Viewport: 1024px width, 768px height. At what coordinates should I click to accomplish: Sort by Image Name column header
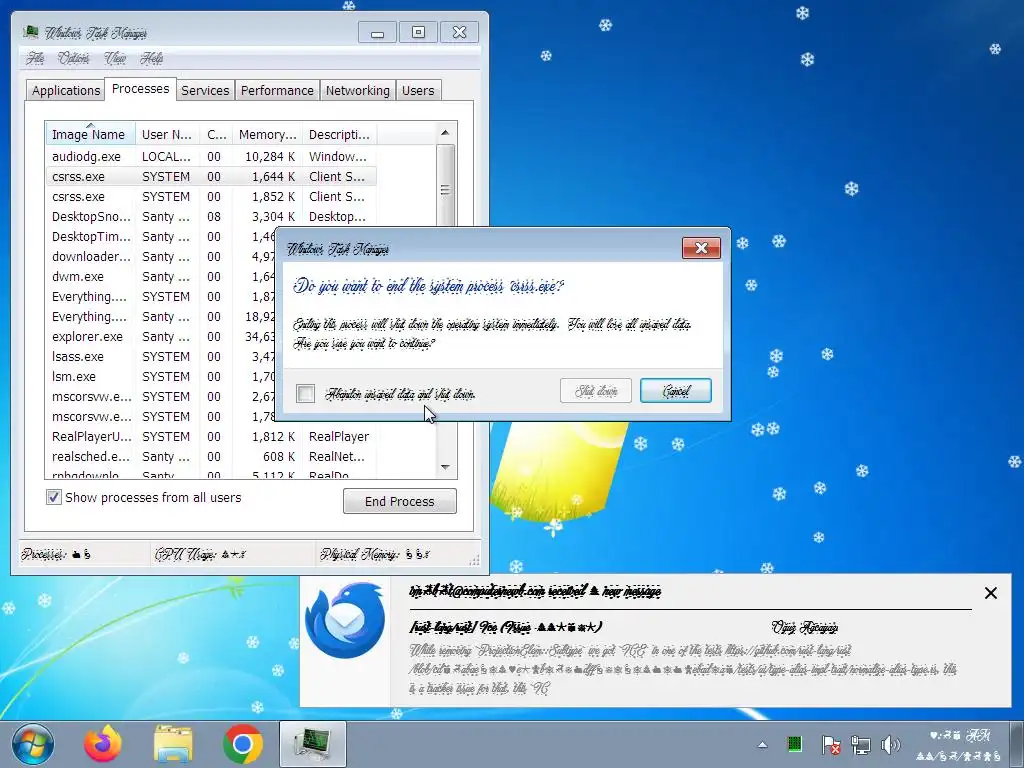pos(91,134)
